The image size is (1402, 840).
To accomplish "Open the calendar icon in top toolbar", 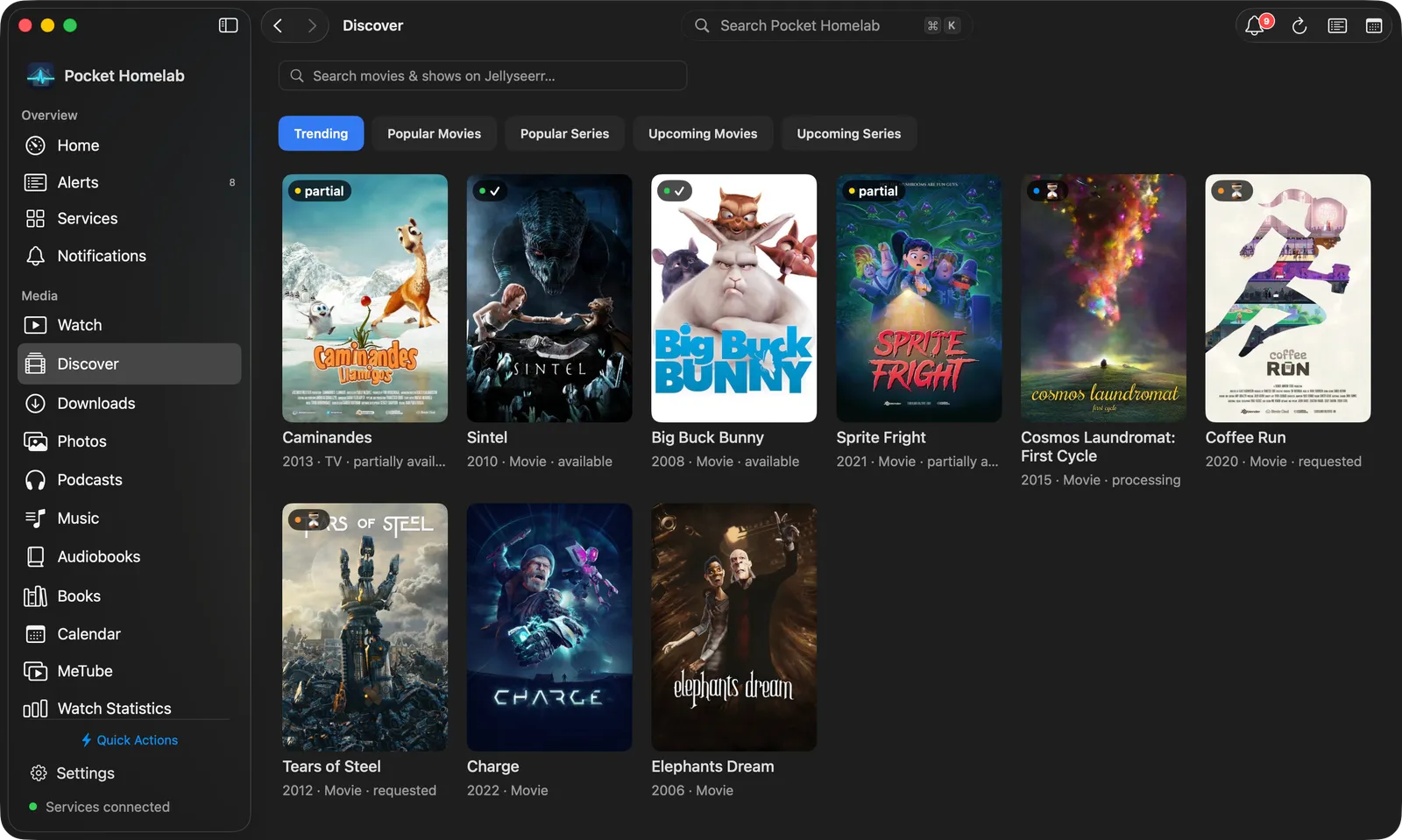I will (1374, 26).
